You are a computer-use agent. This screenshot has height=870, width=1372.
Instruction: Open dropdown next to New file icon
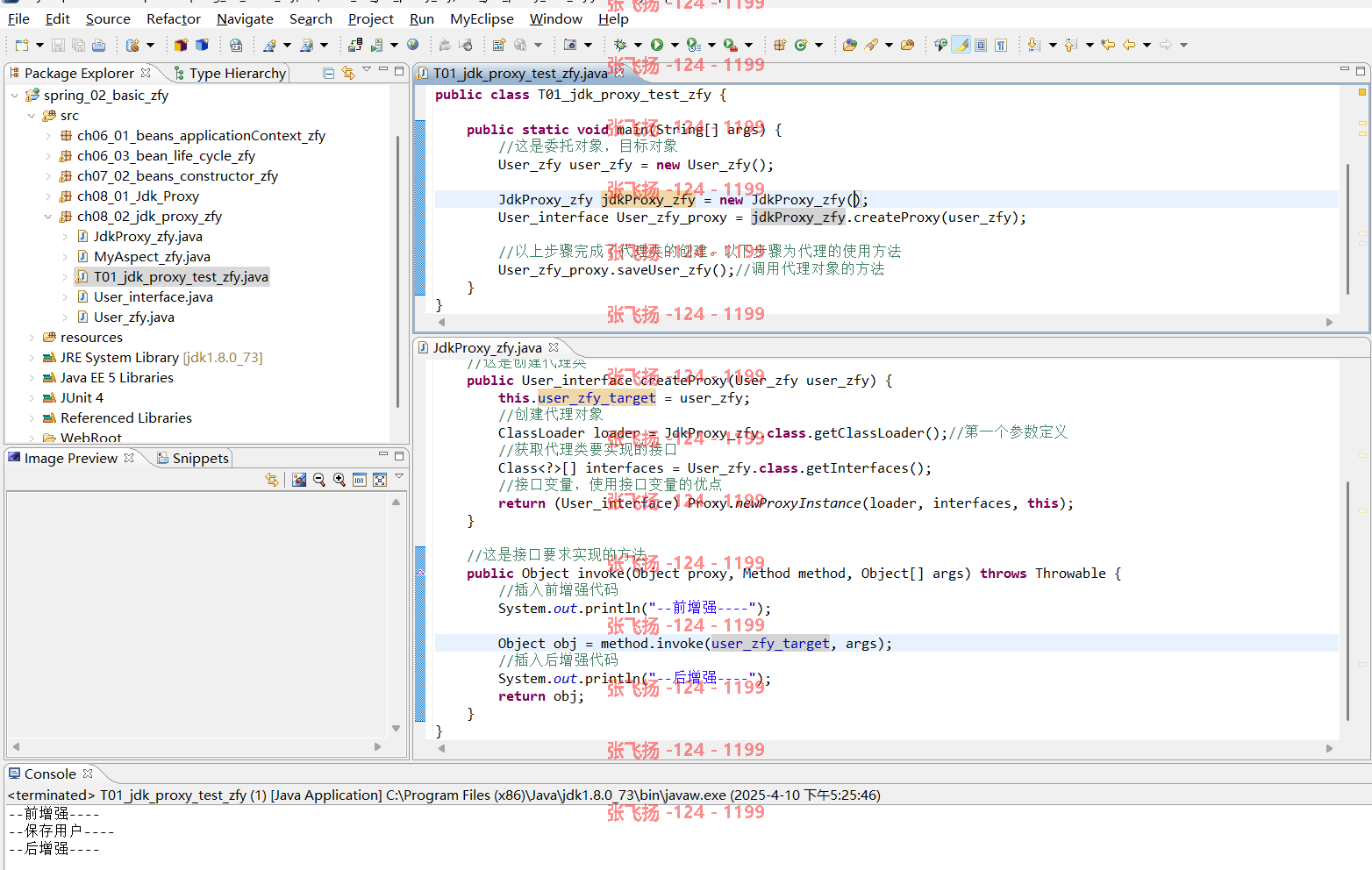point(39,45)
